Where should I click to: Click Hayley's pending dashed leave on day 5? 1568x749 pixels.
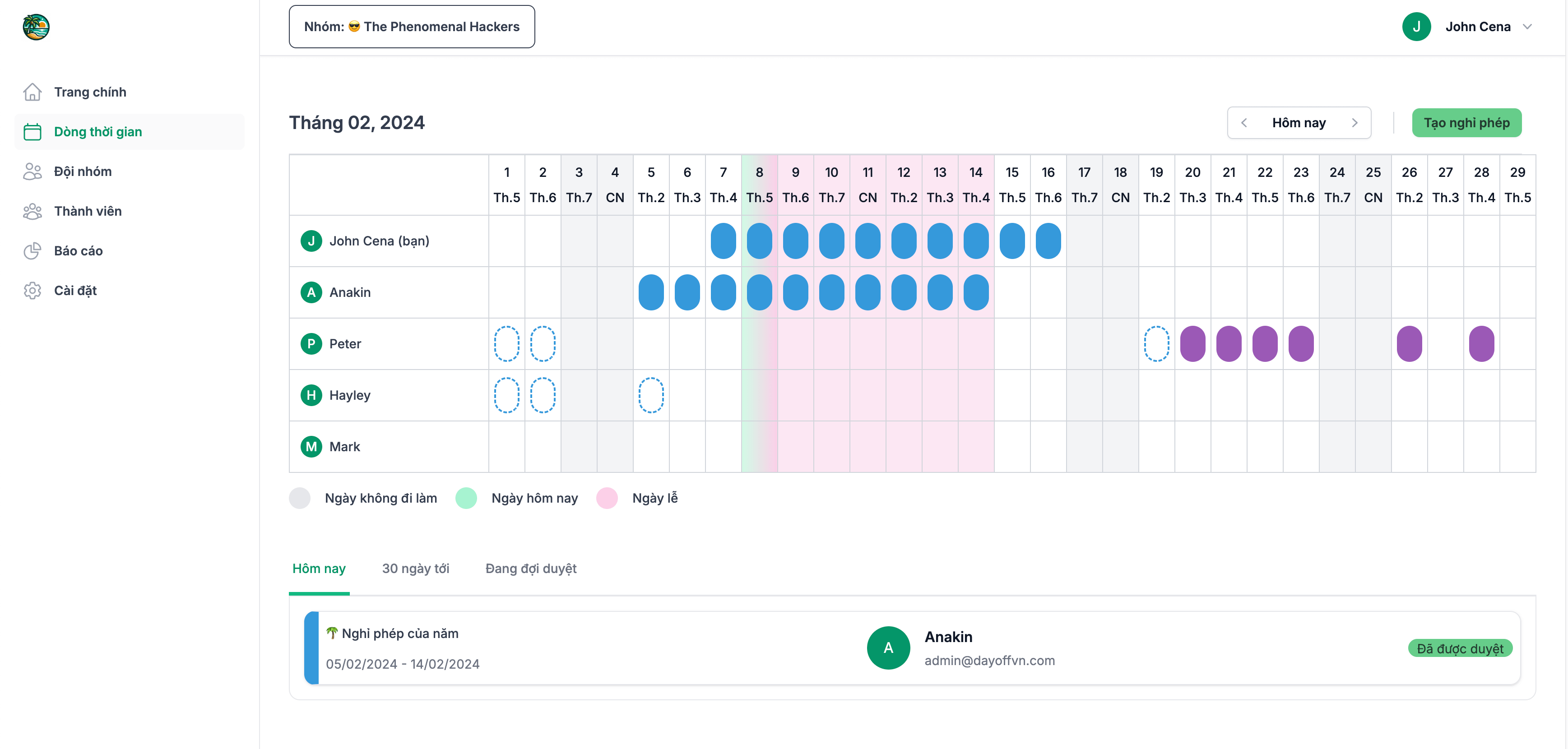[x=651, y=396]
